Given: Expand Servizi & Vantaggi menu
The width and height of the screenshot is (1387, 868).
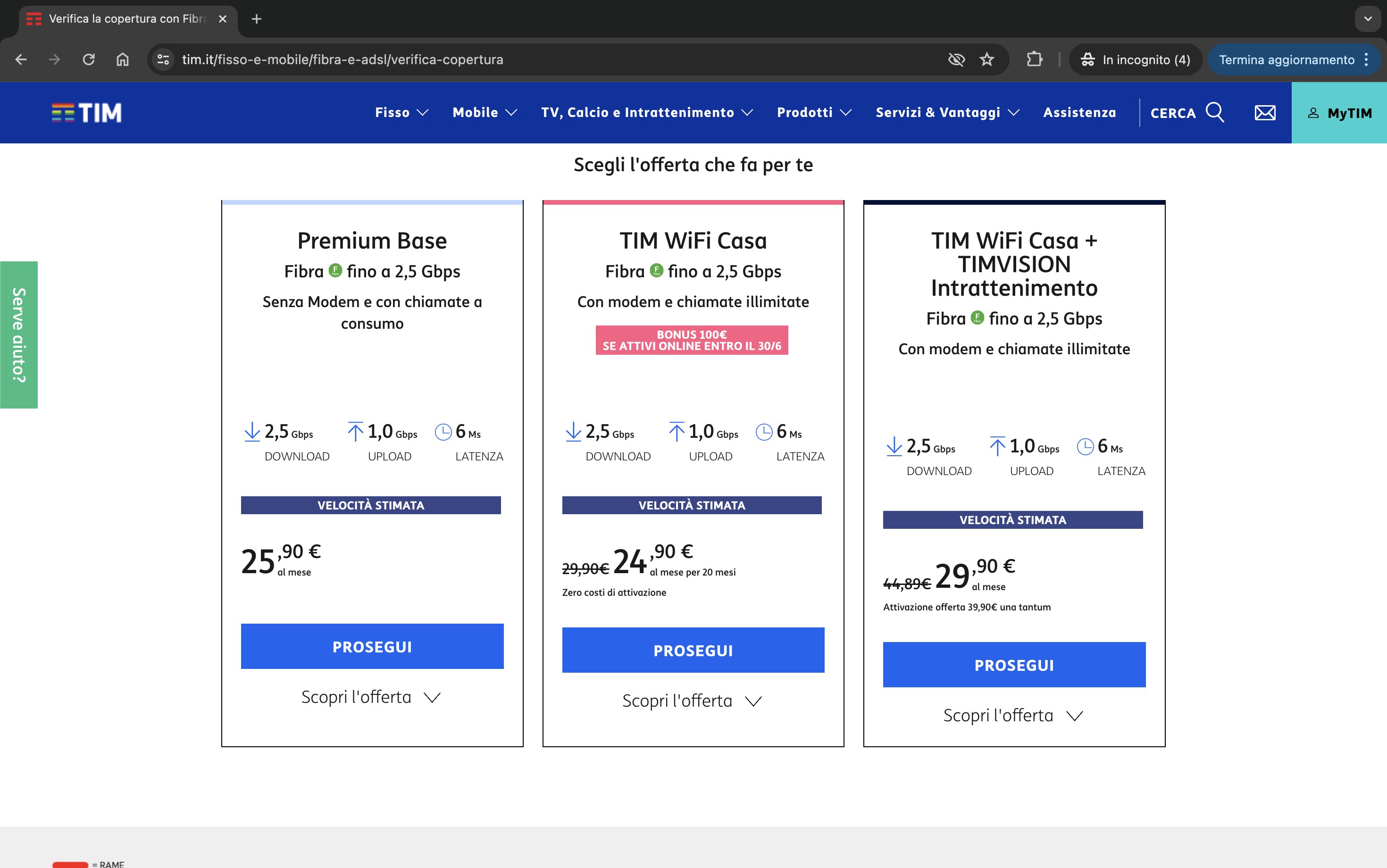Looking at the screenshot, I should pos(947,113).
